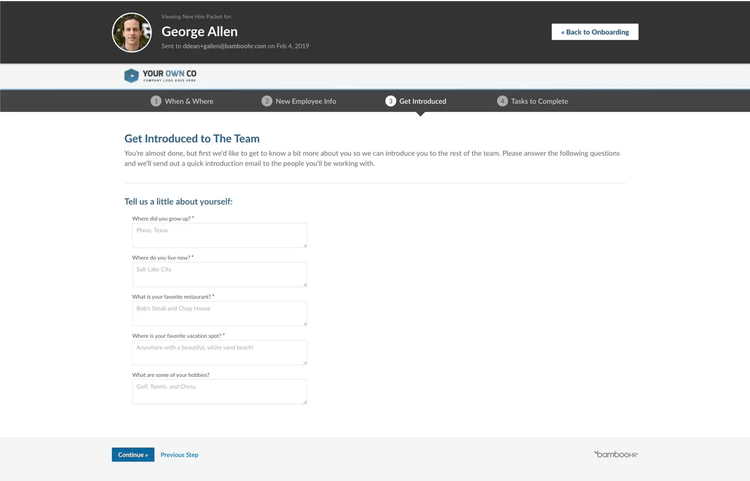Click the favorite vacation spot field
This screenshot has width=750, height=481.
point(219,352)
